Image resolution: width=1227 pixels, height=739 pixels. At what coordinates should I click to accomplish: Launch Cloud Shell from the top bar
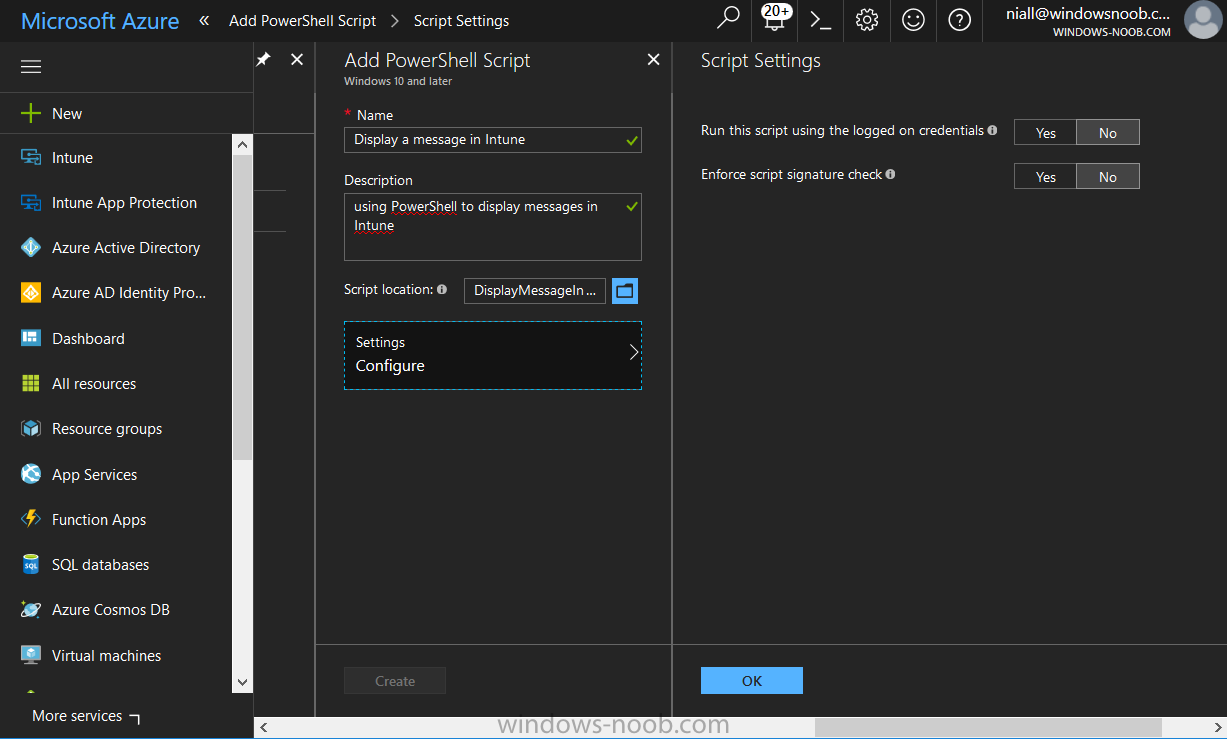(x=821, y=20)
